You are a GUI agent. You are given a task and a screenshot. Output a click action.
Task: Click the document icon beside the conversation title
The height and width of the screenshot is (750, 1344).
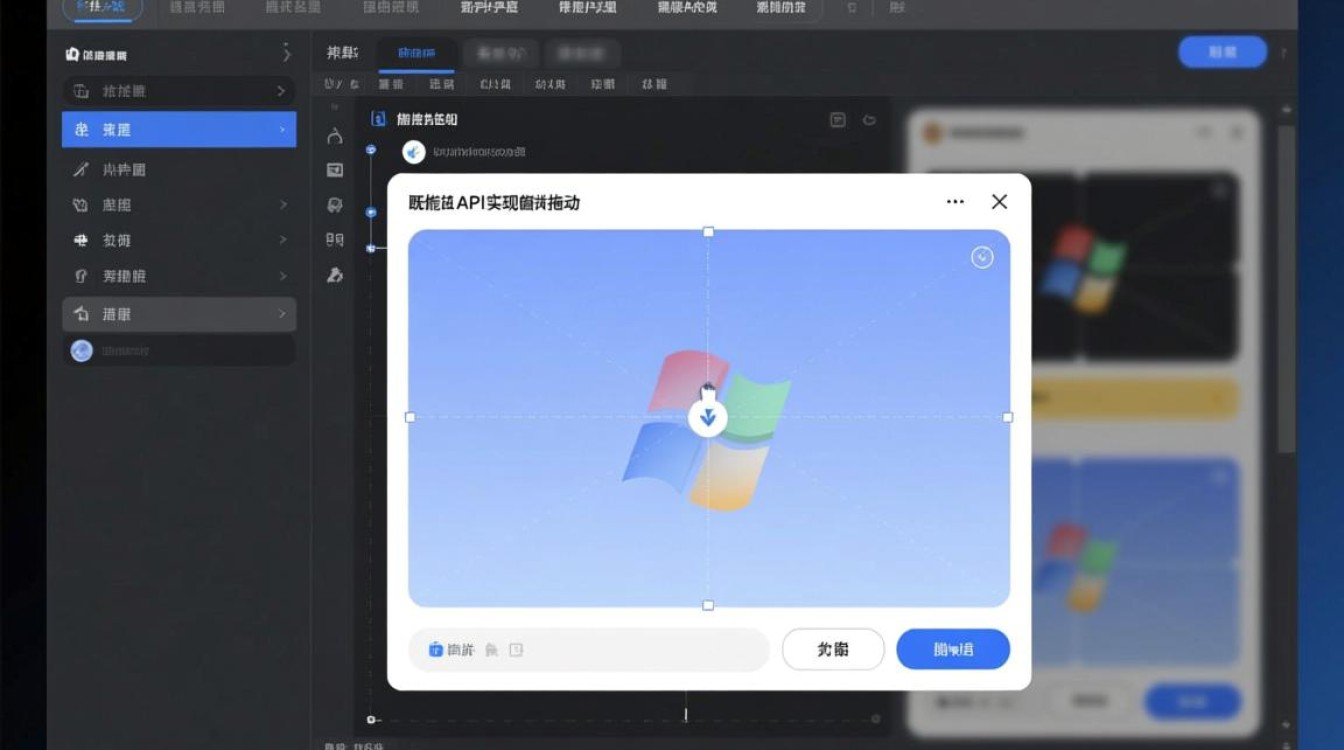(x=377, y=119)
